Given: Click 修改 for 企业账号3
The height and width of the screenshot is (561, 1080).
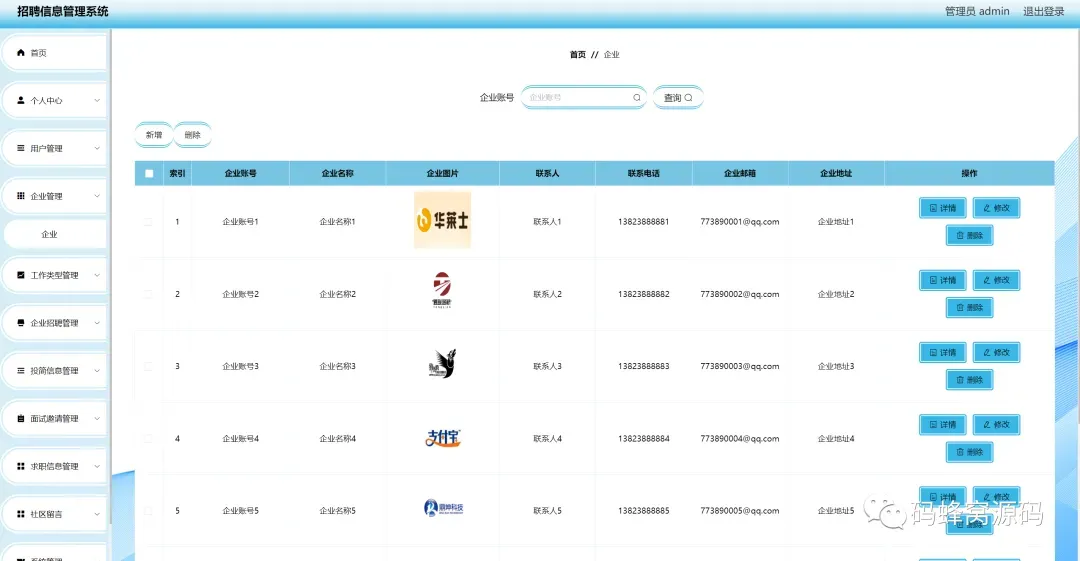Looking at the screenshot, I should [x=996, y=352].
